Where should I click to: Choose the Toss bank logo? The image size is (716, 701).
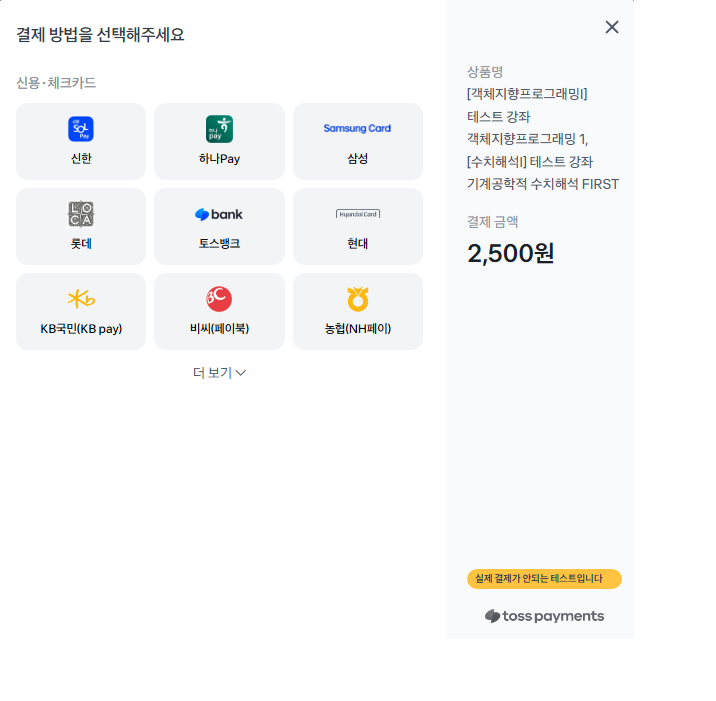(x=219, y=214)
